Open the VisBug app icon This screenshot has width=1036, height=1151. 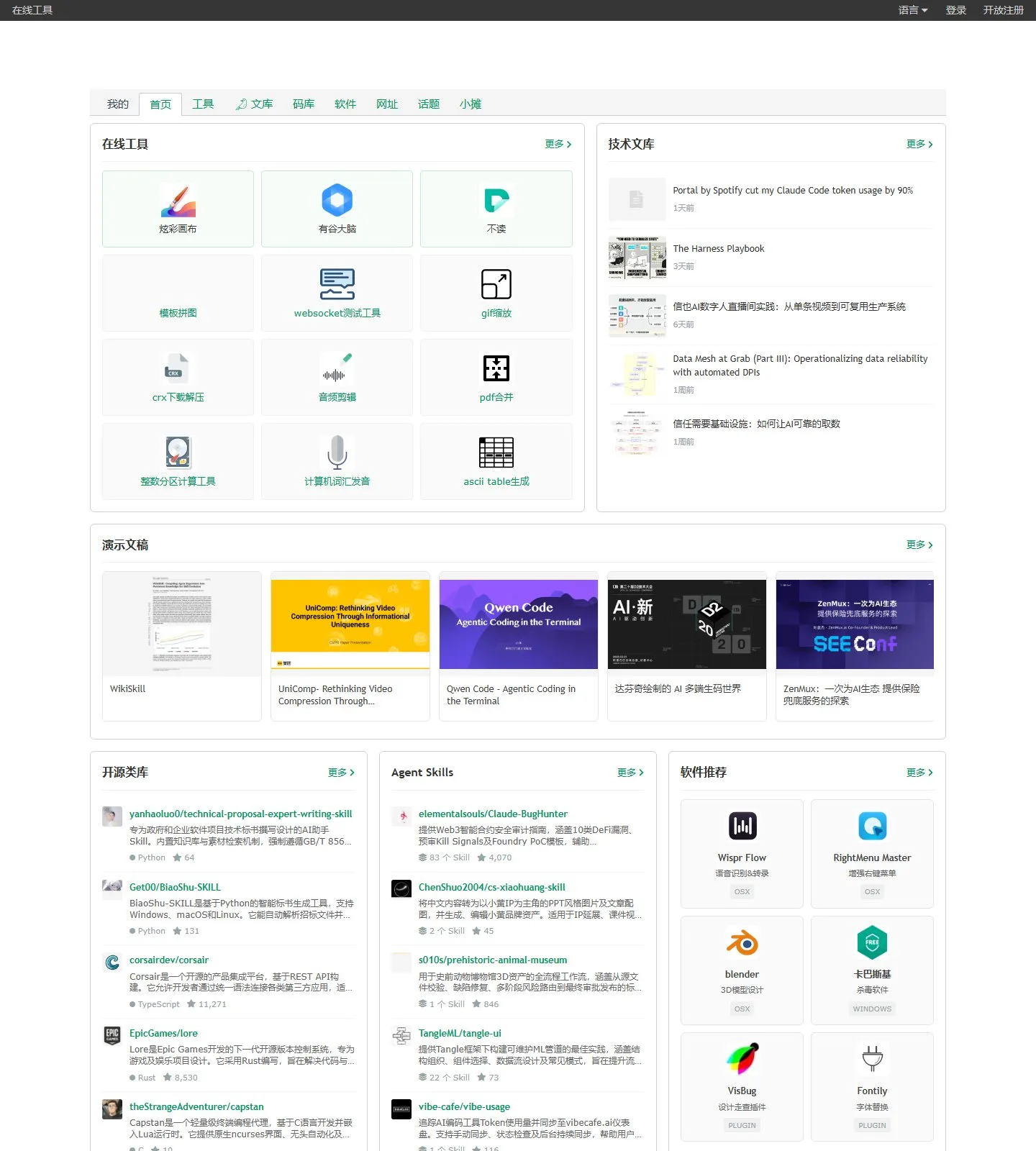pos(742,1059)
